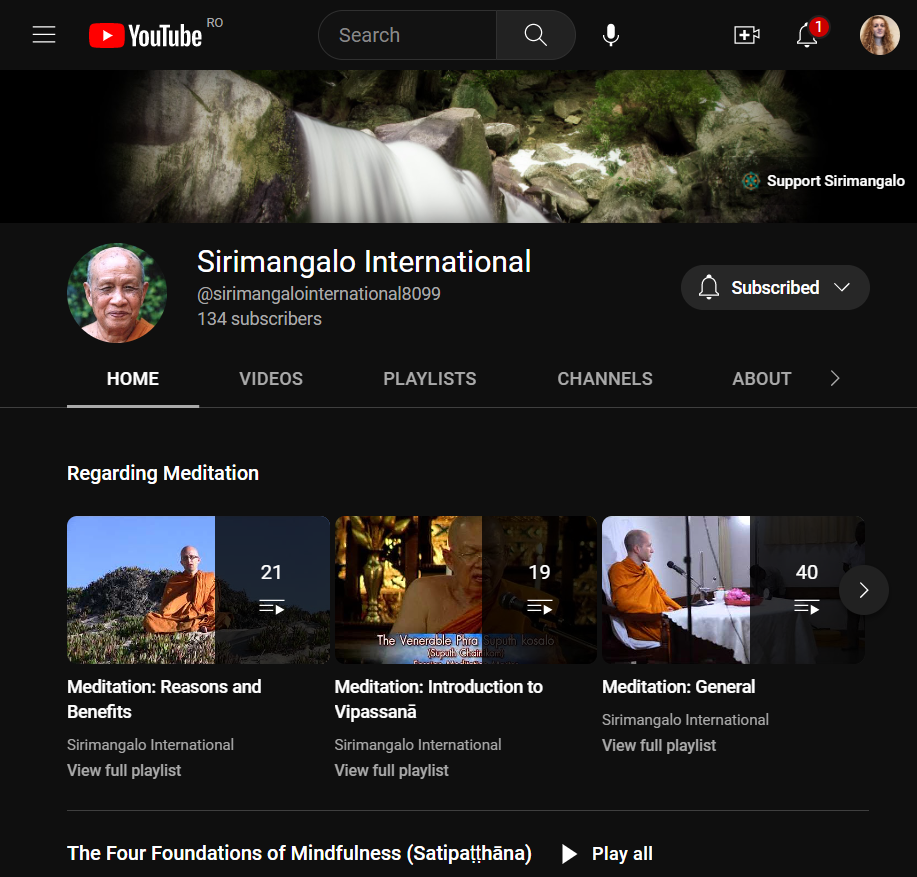Open the Reasons and Benefits playlist thumbnail

tap(198, 589)
